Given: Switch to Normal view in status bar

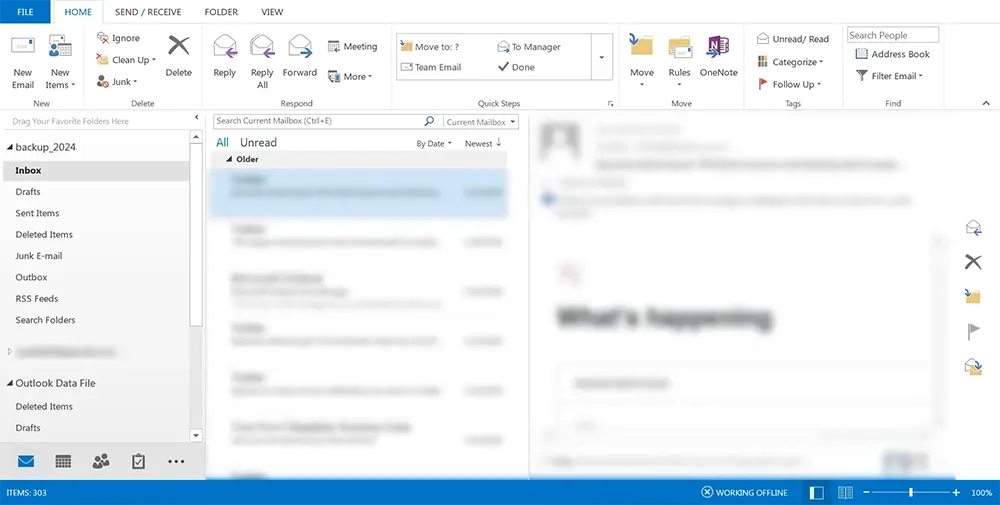Looking at the screenshot, I should (816, 492).
